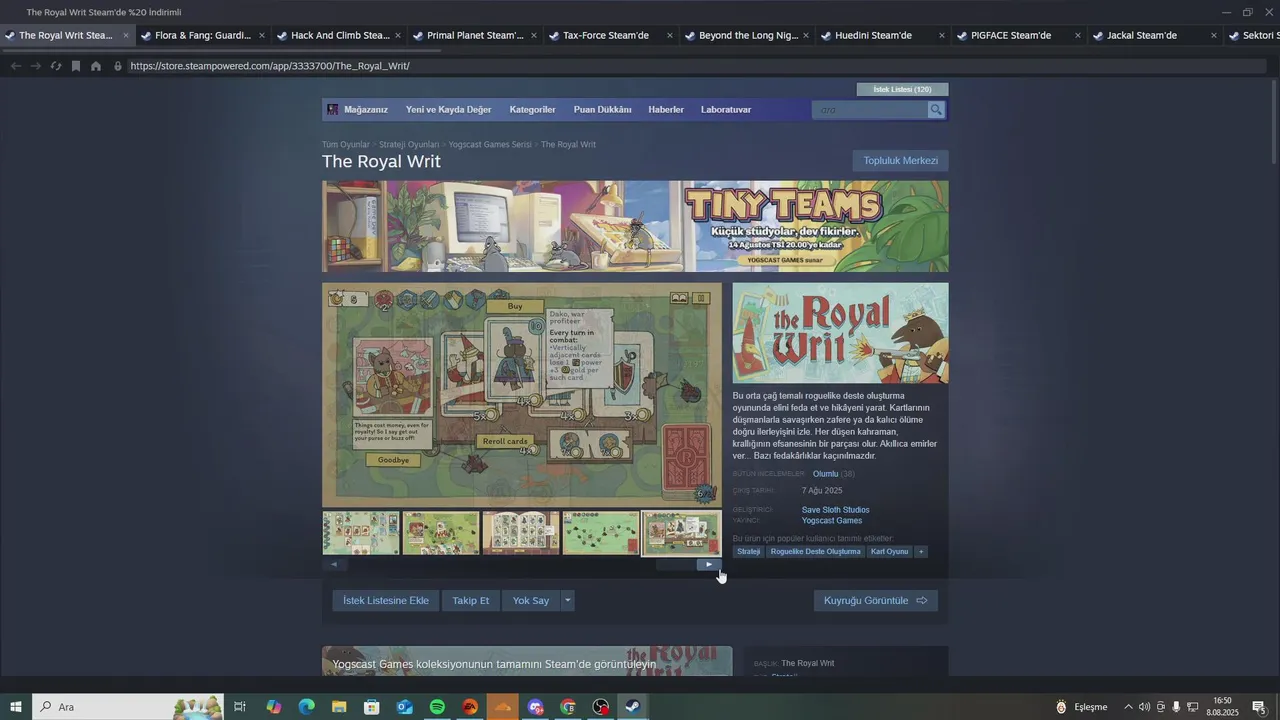Click The Royal Writ capsule header image
Viewport: 1280px width, 720px height.
point(840,333)
